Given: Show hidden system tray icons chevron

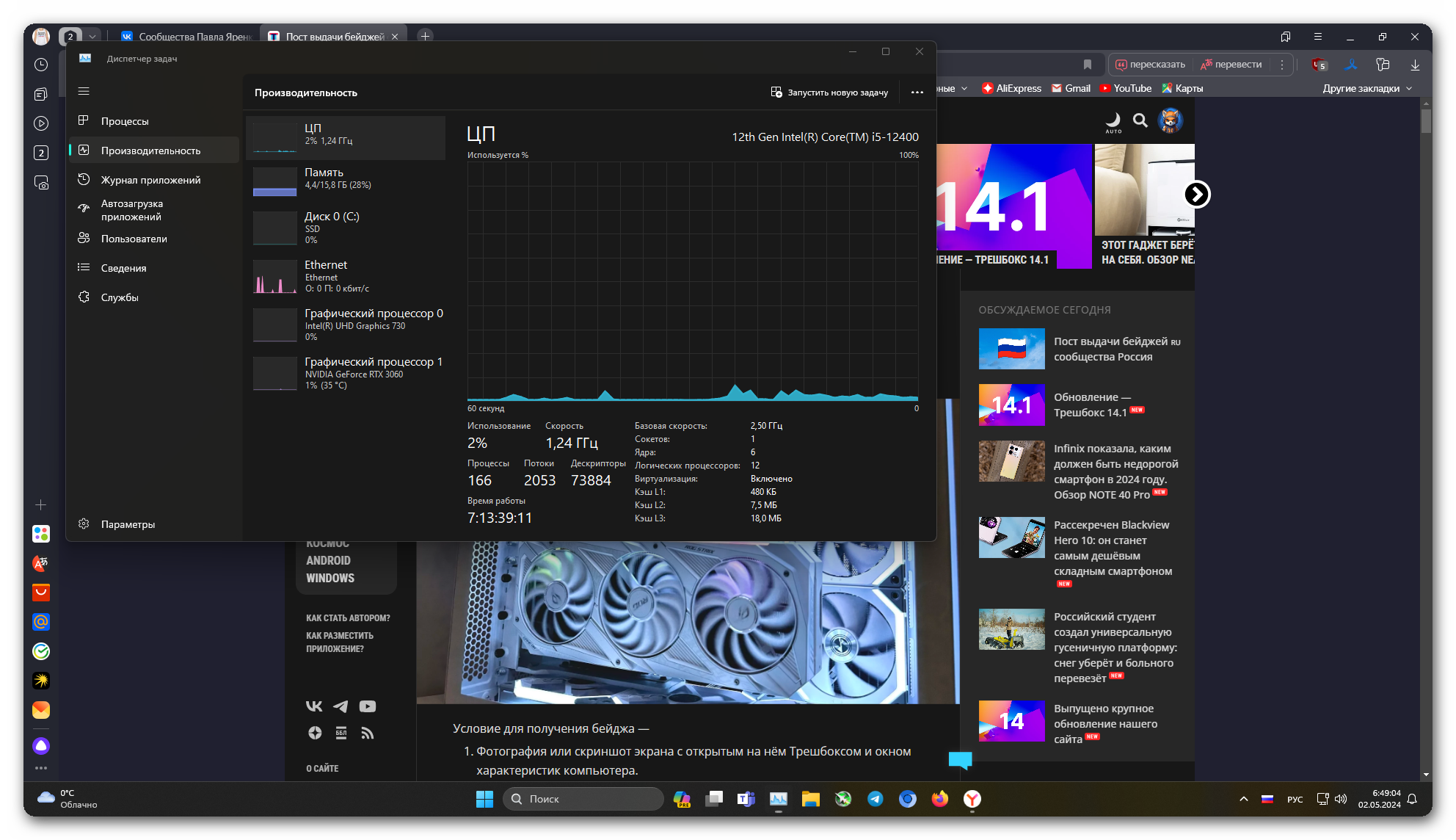Looking at the screenshot, I should pyautogui.click(x=1243, y=799).
